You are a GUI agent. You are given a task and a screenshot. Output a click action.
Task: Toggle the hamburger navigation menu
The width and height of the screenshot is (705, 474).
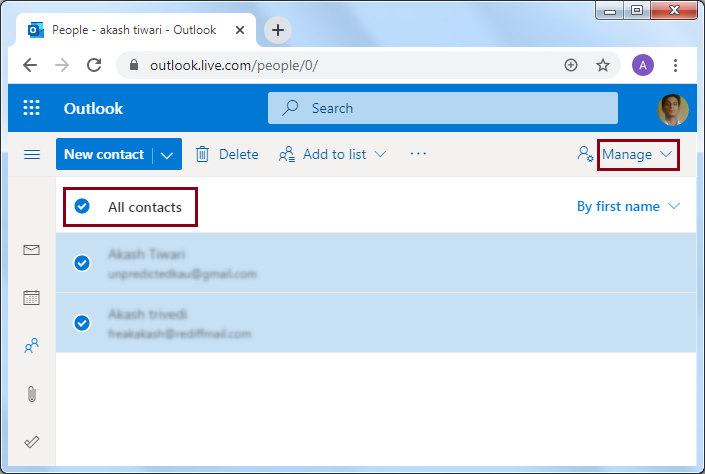(x=31, y=155)
